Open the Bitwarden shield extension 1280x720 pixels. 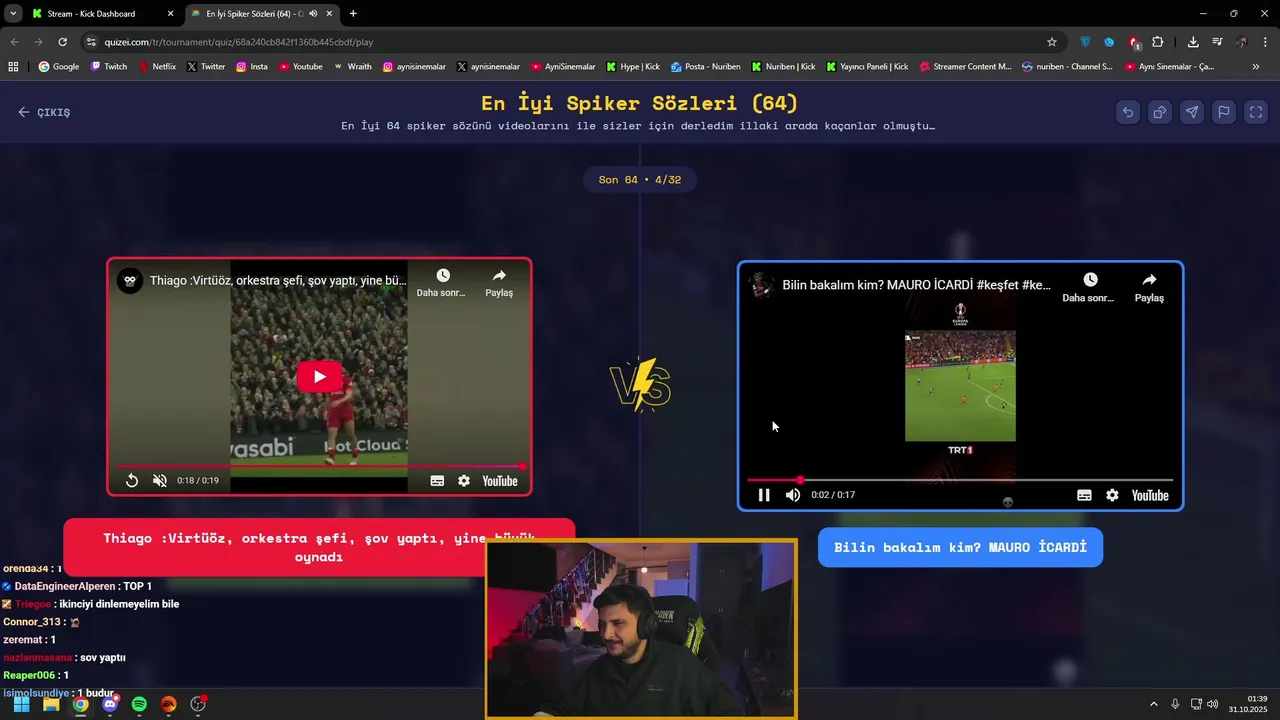(1085, 42)
